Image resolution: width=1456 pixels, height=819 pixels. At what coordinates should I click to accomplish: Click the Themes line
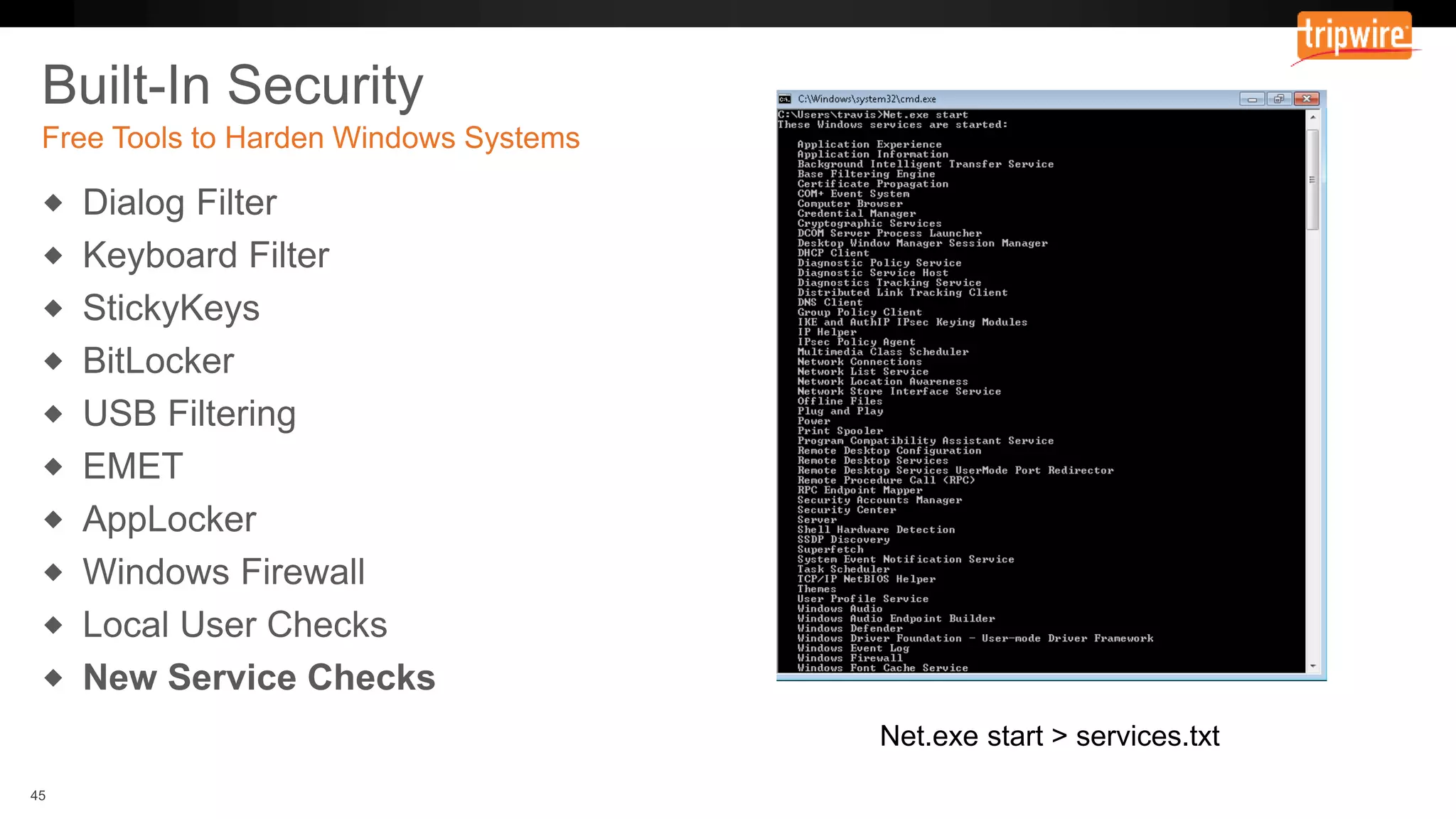click(x=817, y=589)
